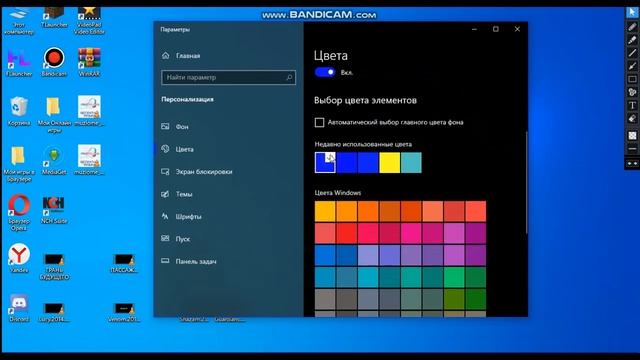Select the Bandicam numbering stamp tool

coord(632,92)
